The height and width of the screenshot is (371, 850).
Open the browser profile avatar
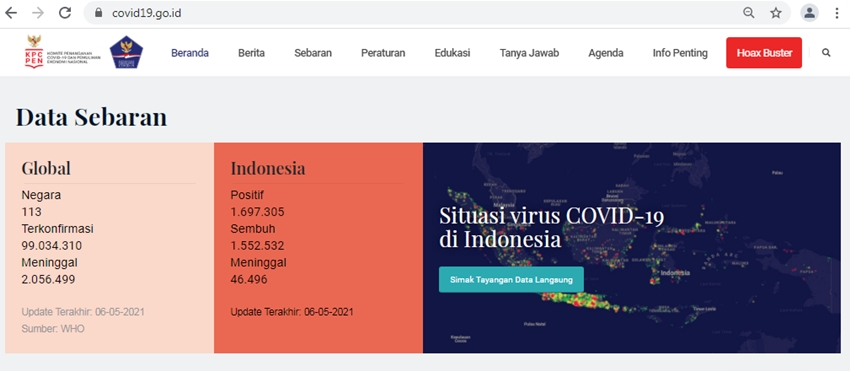809,13
